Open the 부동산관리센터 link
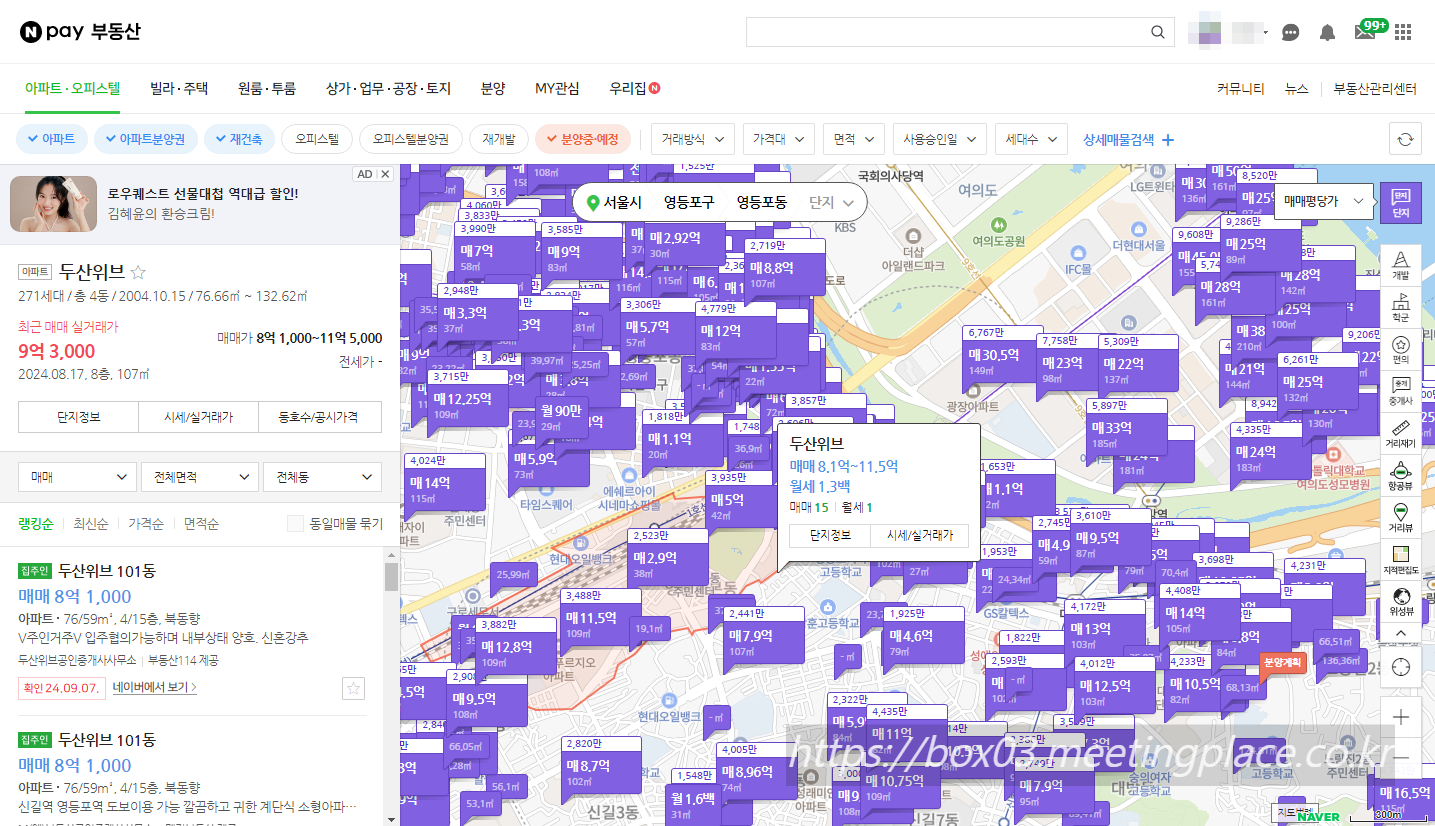This screenshot has height=826, width=1435. pos(1375,88)
